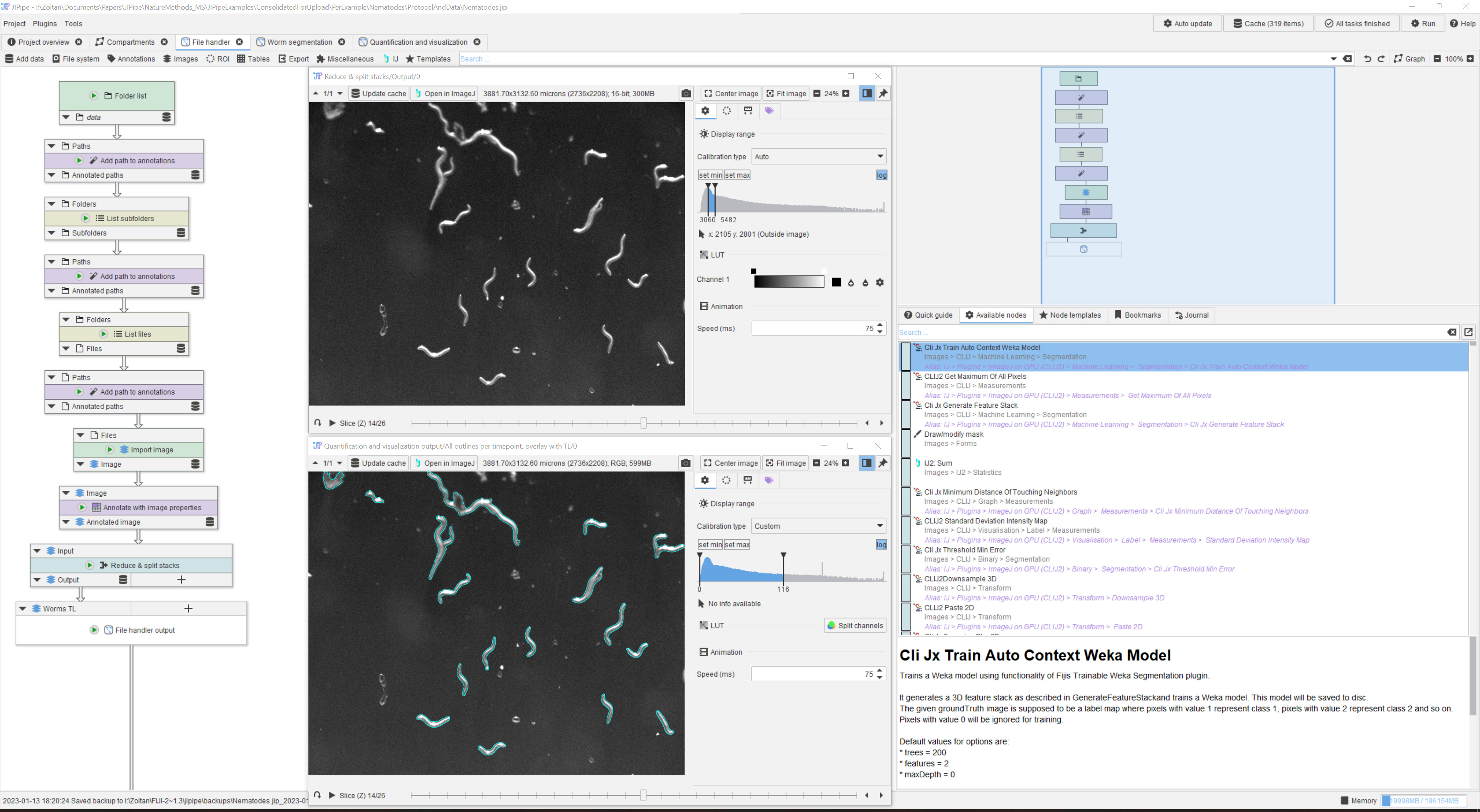Open the ROI tab in top viewer
This screenshot has width=1480, height=812.
point(727,111)
